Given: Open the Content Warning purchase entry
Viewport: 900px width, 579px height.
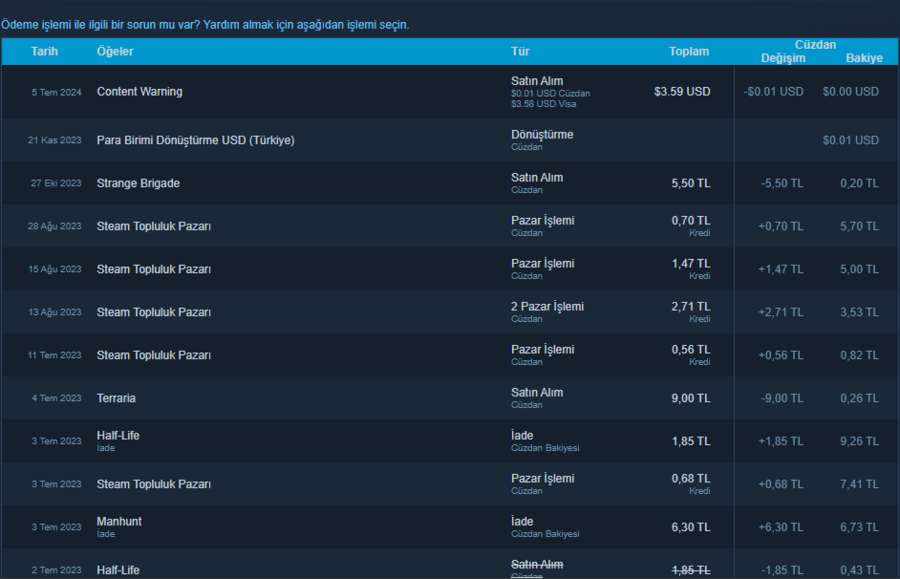Looking at the screenshot, I should 139,92.
